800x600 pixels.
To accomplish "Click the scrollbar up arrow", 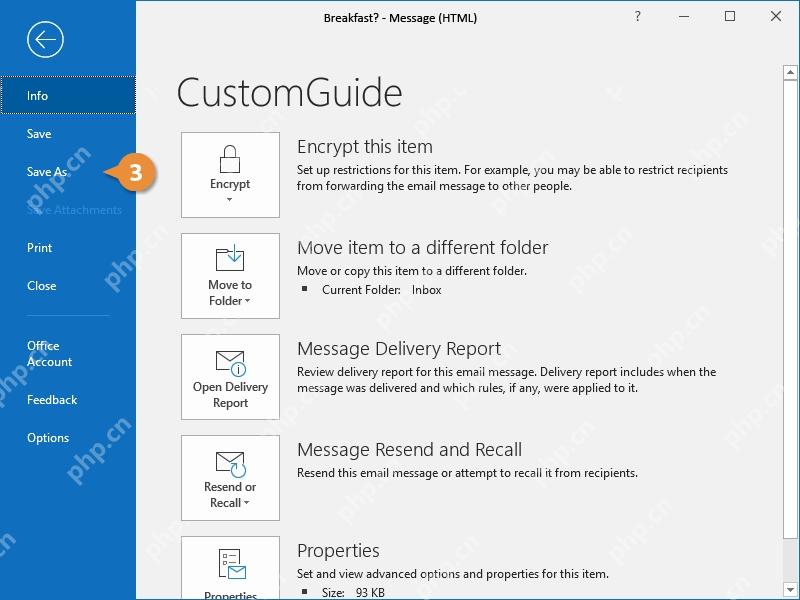I will [x=790, y=72].
